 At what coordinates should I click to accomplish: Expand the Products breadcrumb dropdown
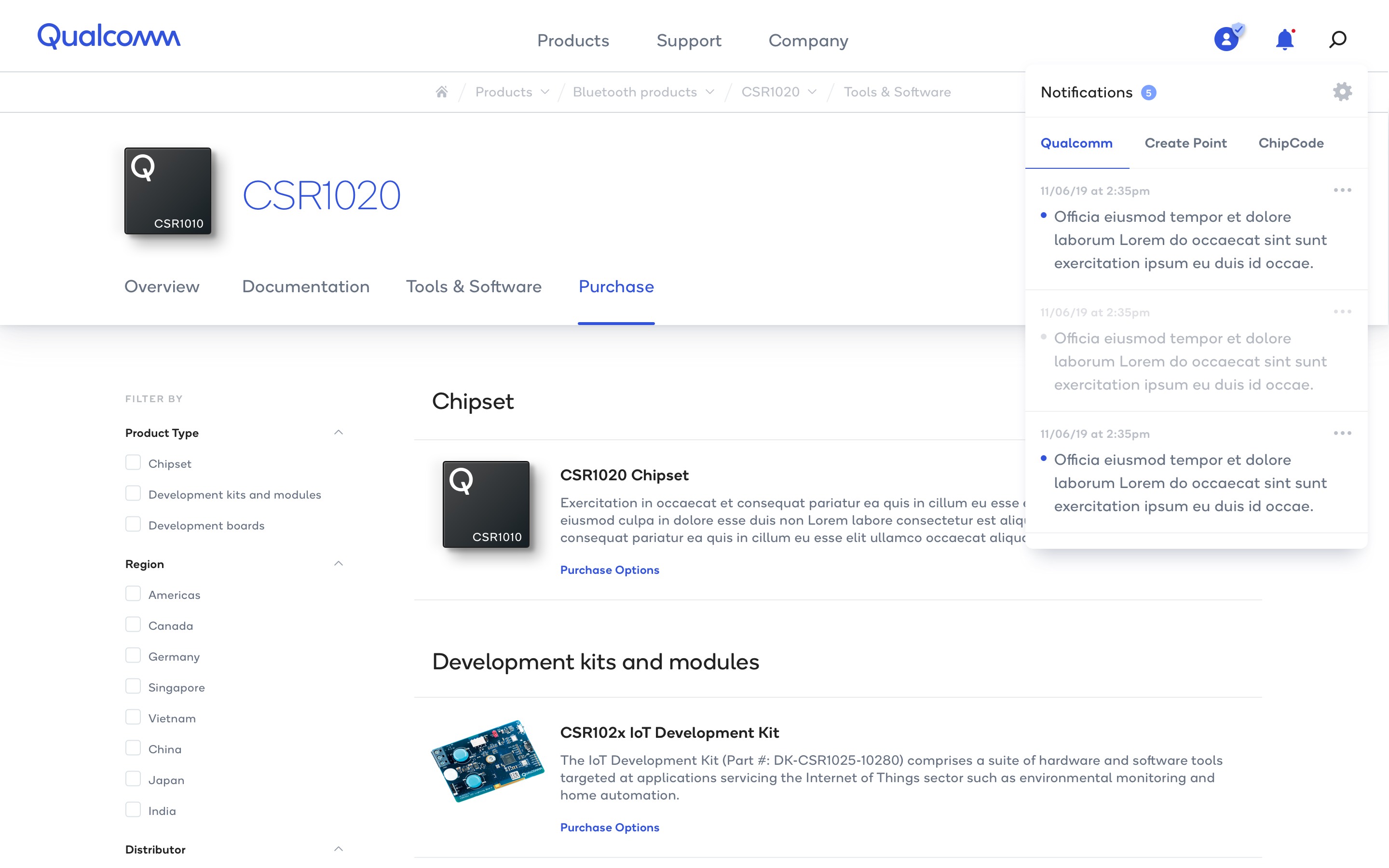pos(545,92)
